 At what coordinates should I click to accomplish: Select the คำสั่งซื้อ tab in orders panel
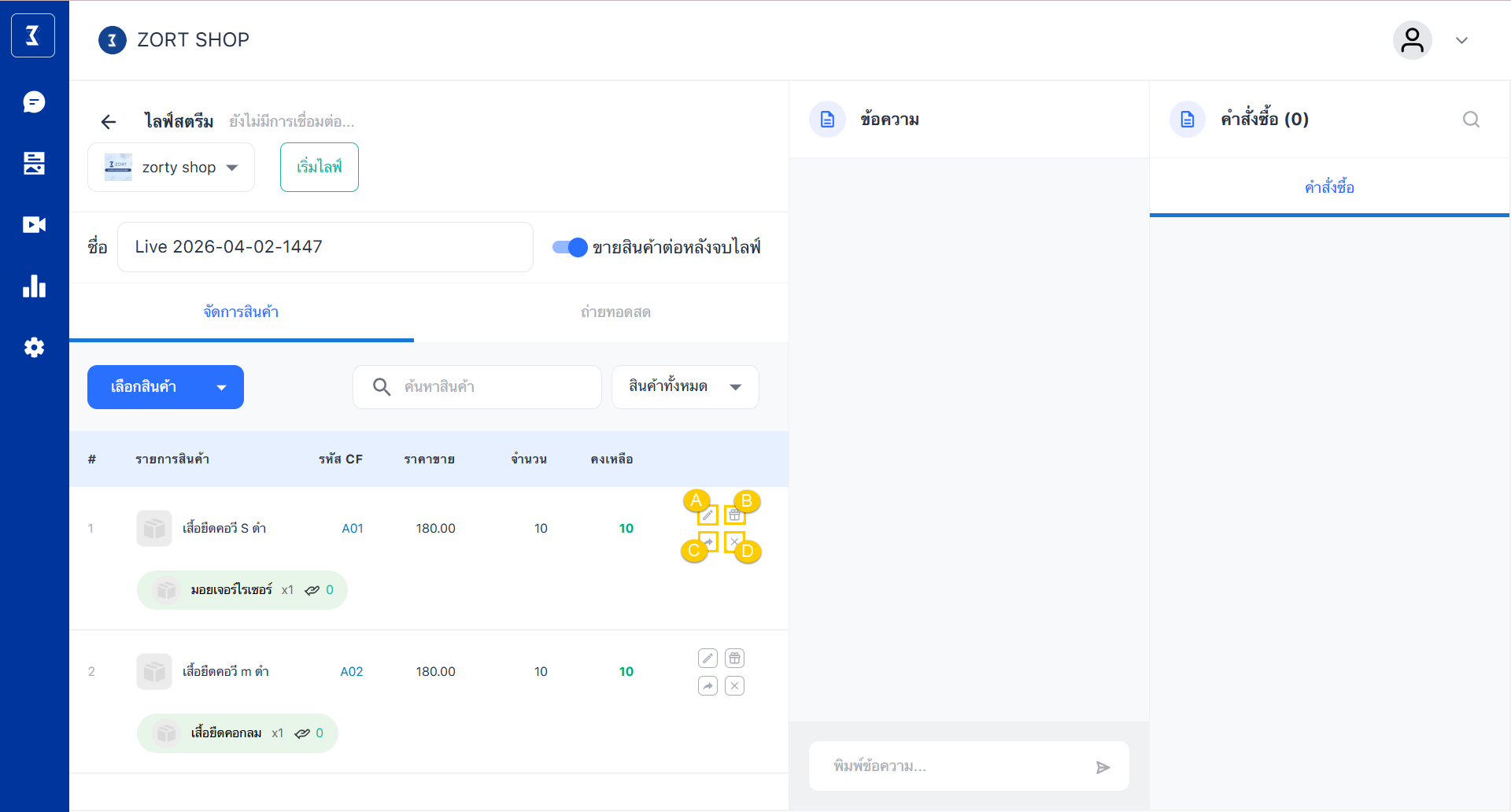[x=1329, y=187]
